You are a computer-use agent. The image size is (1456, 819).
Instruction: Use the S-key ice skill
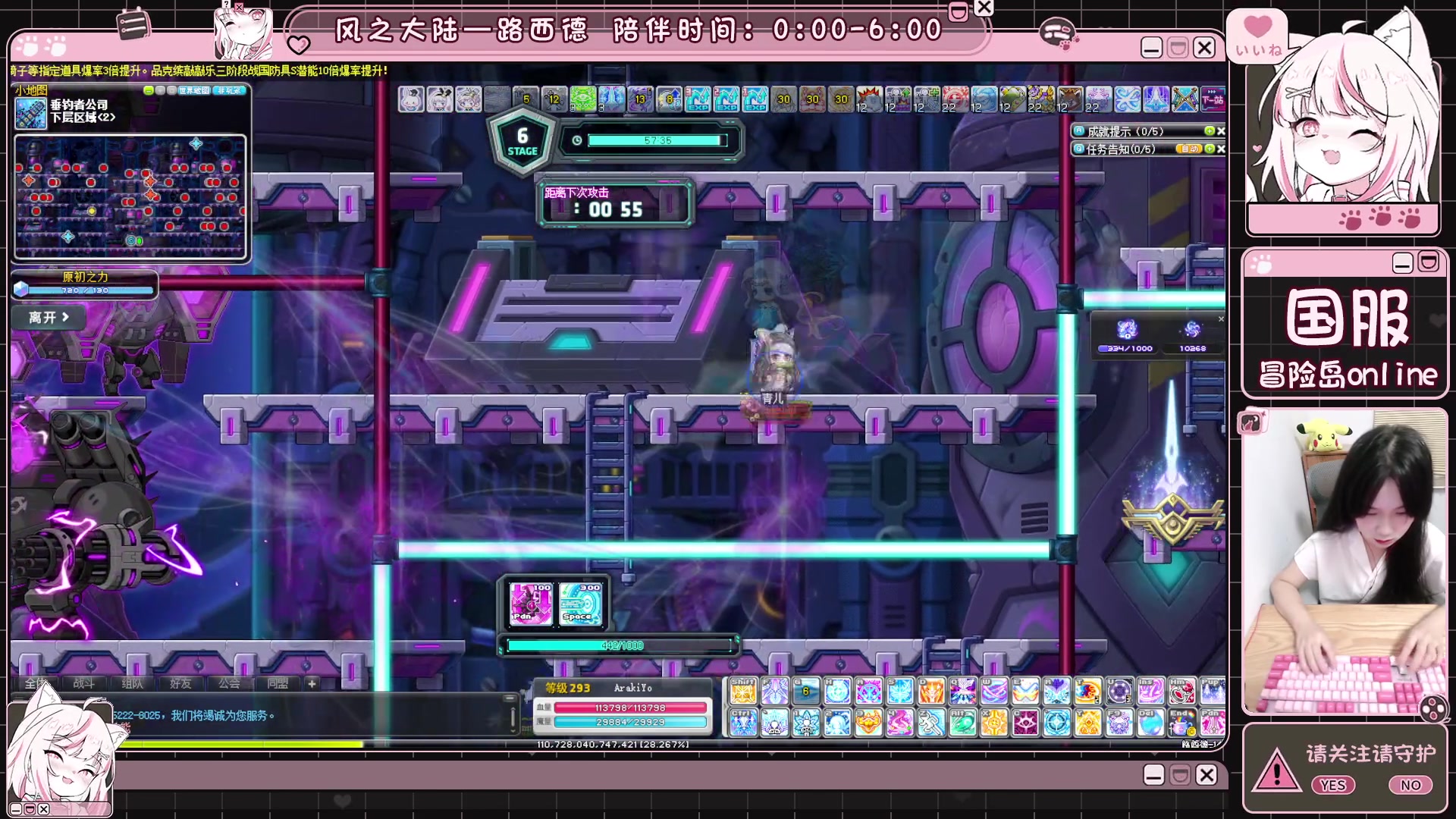[x=900, y=692]
